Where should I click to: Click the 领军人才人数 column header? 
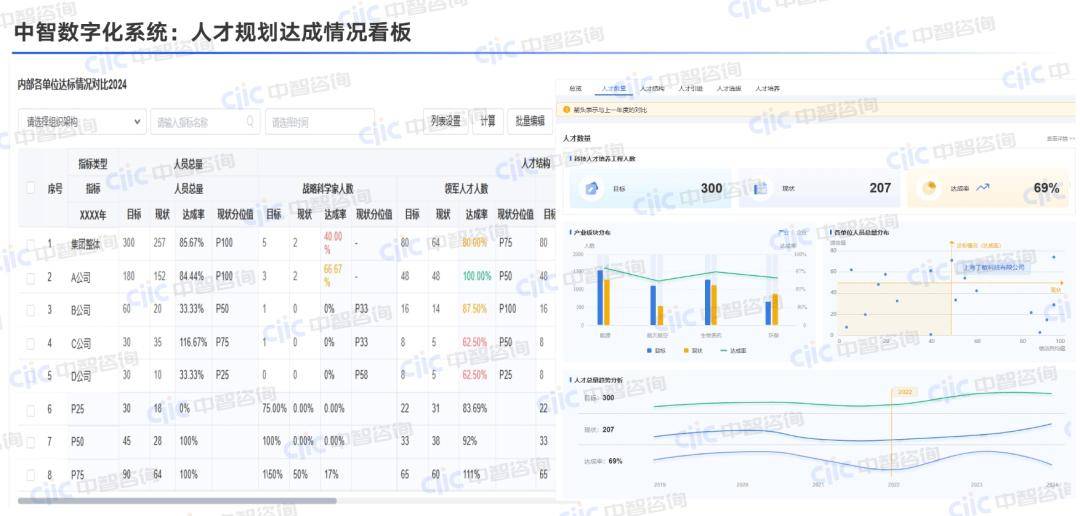[466, 188]
